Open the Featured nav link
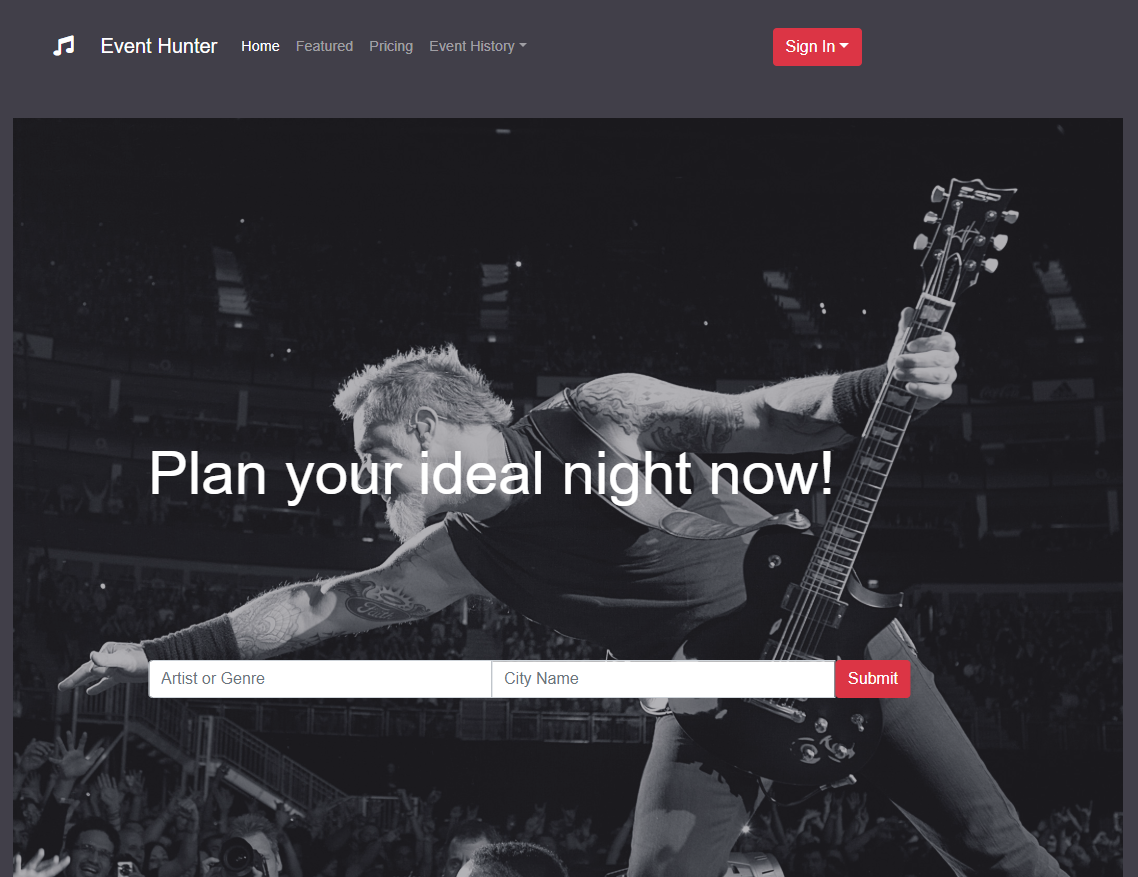Viewport: 1138px width, 877px height. pos(324,46)
